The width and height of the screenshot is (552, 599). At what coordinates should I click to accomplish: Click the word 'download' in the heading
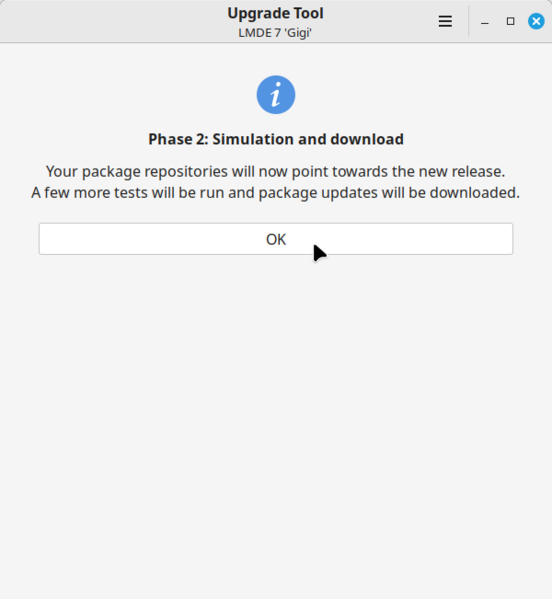pos(367,139)
